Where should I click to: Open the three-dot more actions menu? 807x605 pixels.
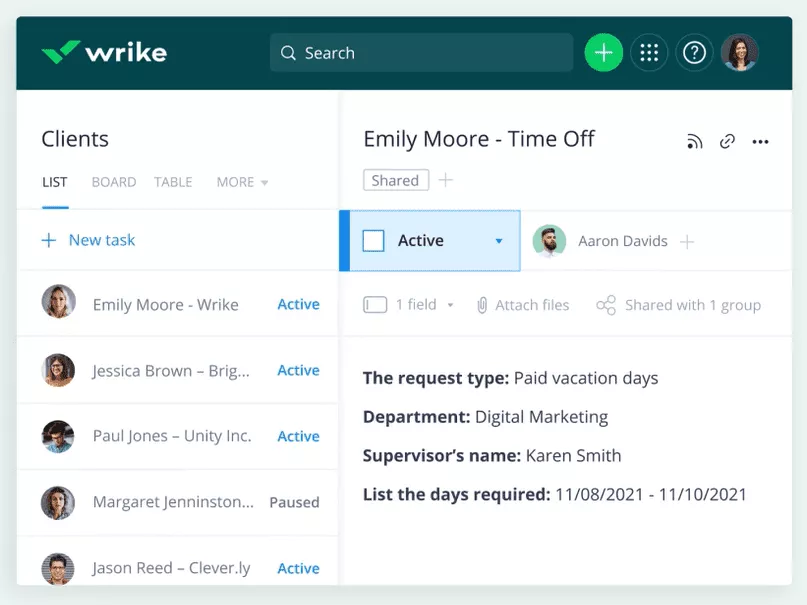point(760,141)
